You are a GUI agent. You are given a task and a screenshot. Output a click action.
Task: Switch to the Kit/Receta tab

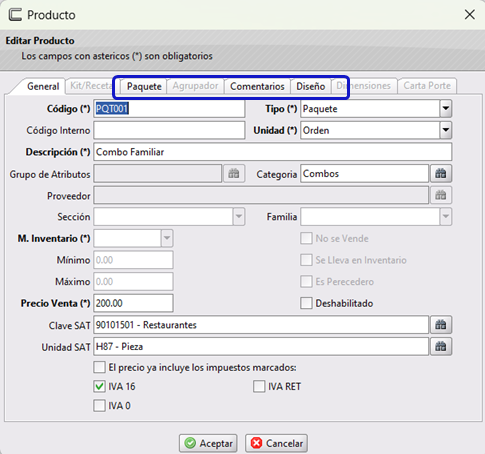pyautogui.click(x=91, y=86)
